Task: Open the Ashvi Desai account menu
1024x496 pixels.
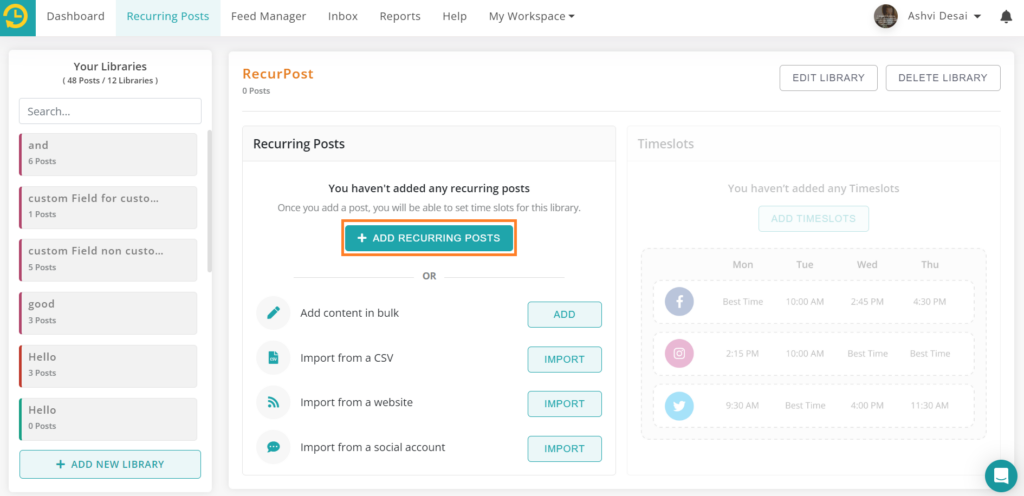Action: pyautogui.click(x=944, y=16)
